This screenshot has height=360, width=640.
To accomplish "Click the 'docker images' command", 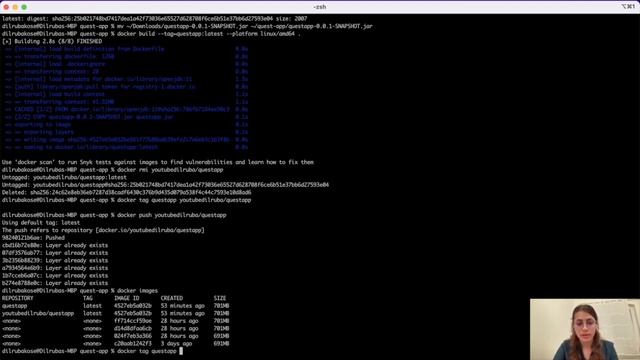I will pyautogui.click(x=138, y=291).
